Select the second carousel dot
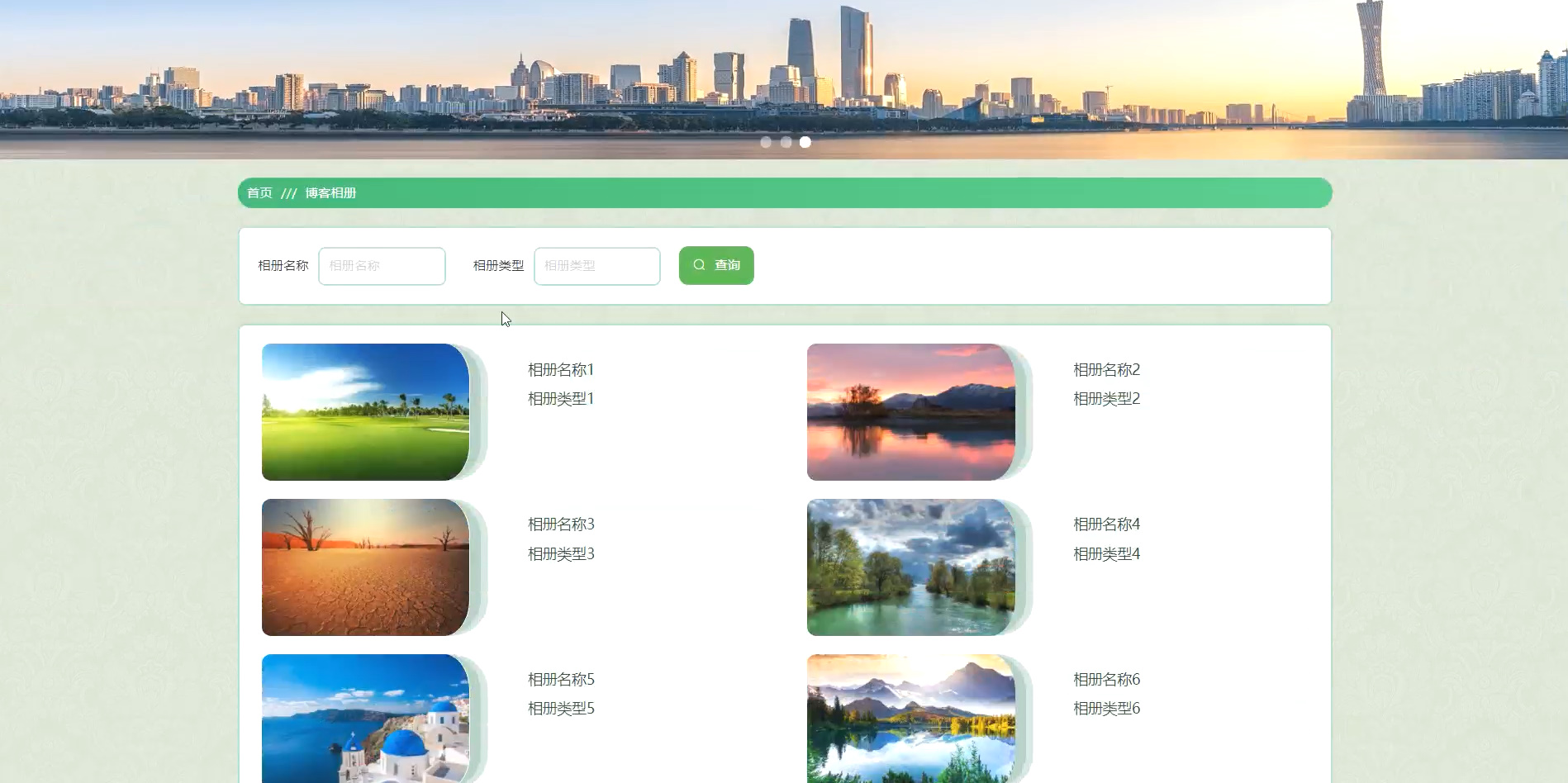The image size is (1568, 783). [786, 142]
